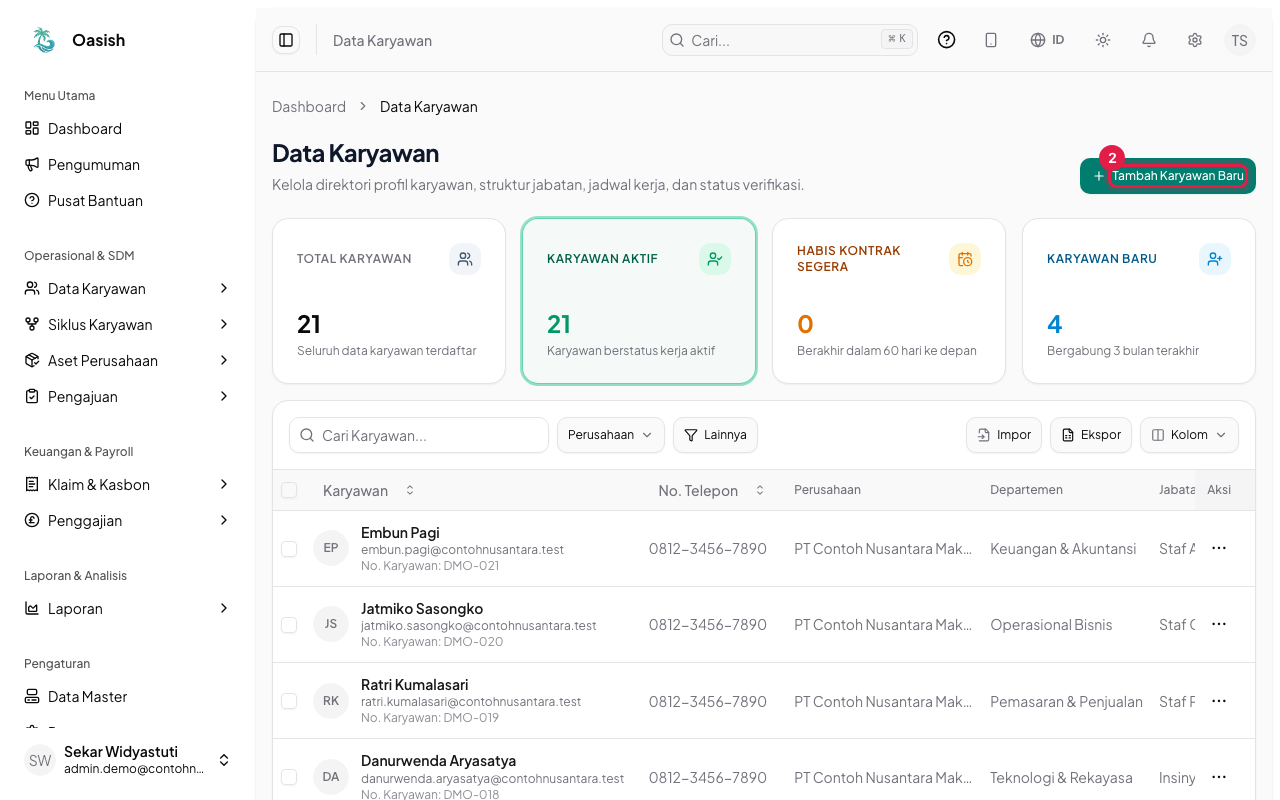This screenshot has width=1280, height=800.
Task: Tick the select-all header checkbox
Action: (x=289, y=490)
